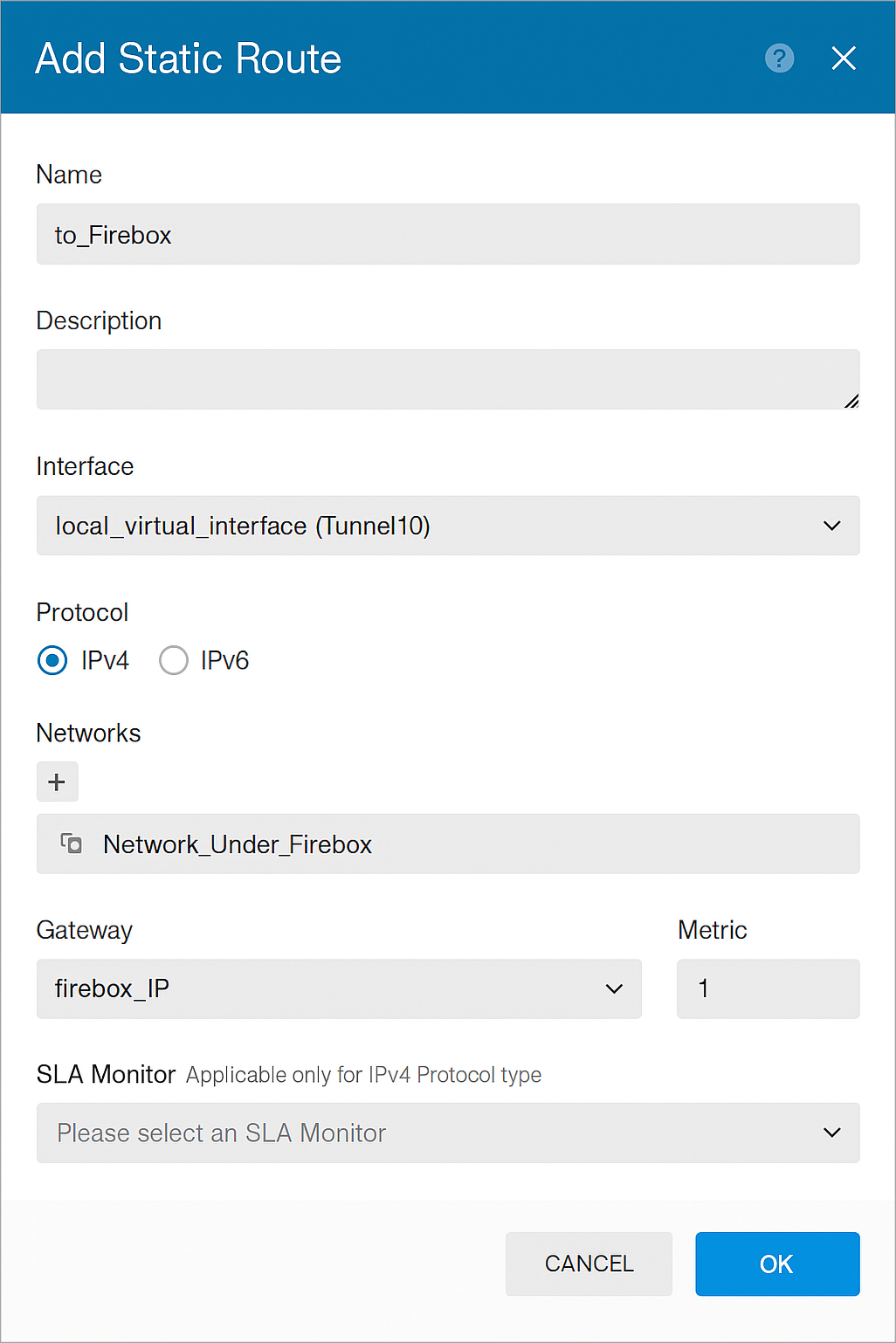Click the network object icon on Network_Under_Firebox

click(x=71, y=844)
